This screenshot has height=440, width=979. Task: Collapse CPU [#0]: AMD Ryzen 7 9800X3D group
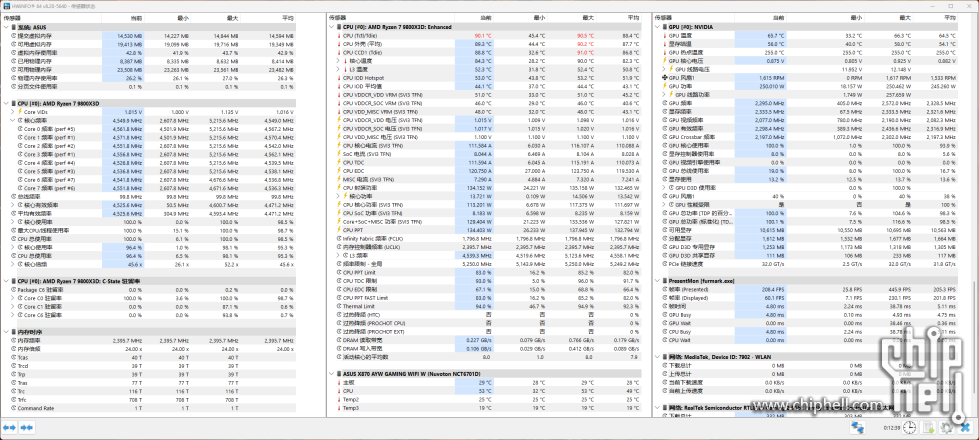pos(6,103)
